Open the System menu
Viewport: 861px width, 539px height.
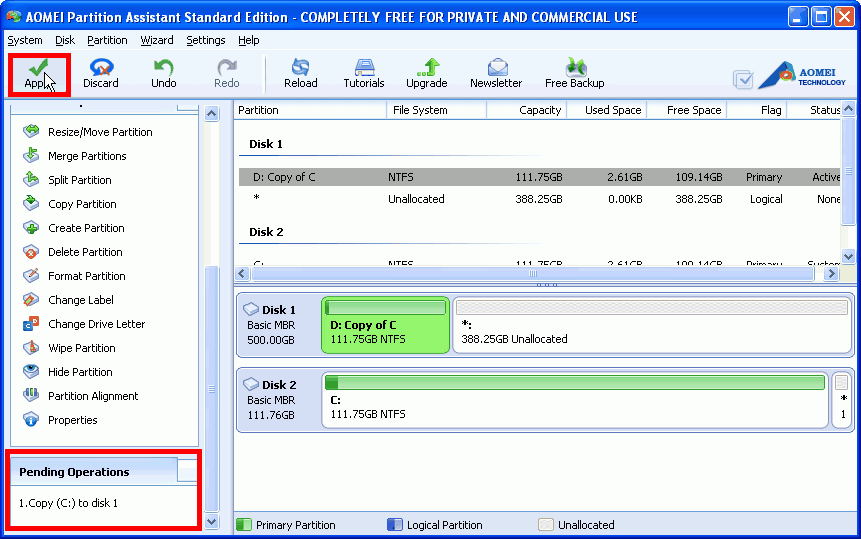click(25, 40)
